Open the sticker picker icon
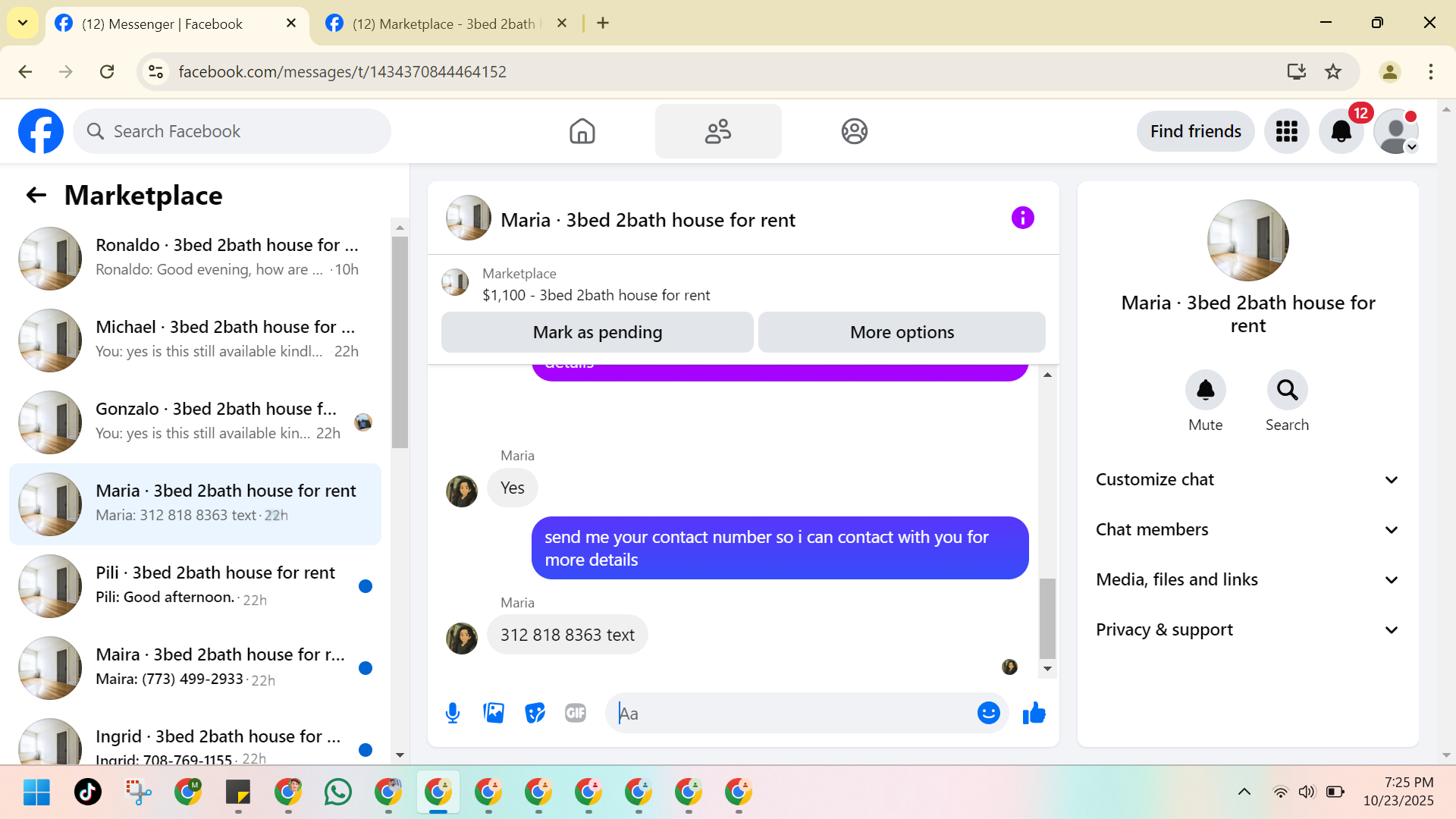Image resolution: width=1456 pixels, height=819 pixels. click(535, 713)
